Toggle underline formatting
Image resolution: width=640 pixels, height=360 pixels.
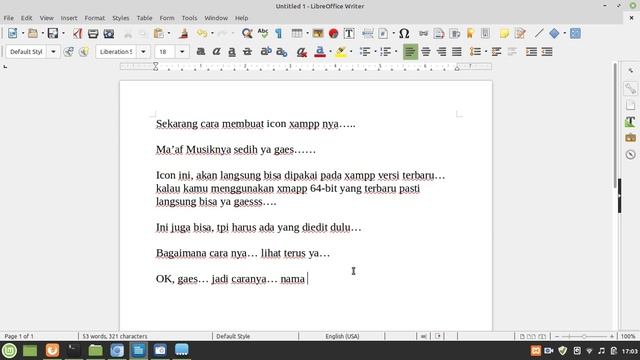point(231,52)
